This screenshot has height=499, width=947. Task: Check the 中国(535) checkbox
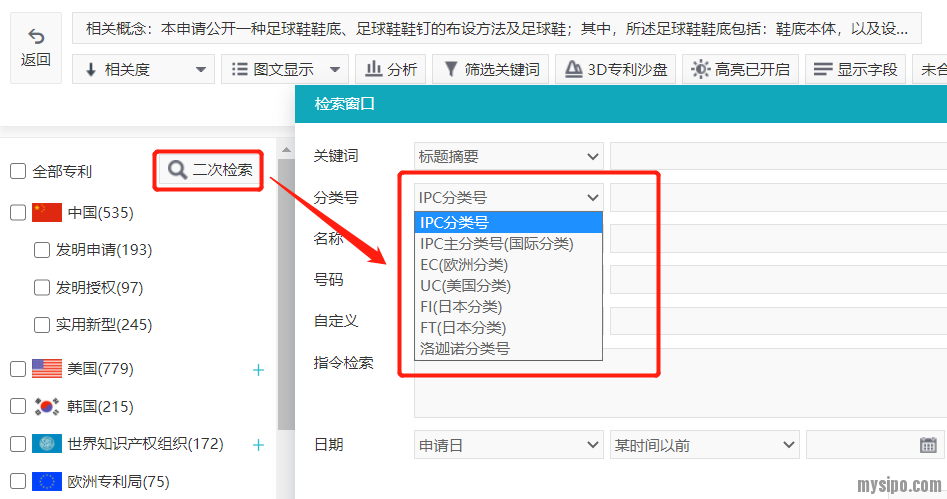(x=18, y=212)
